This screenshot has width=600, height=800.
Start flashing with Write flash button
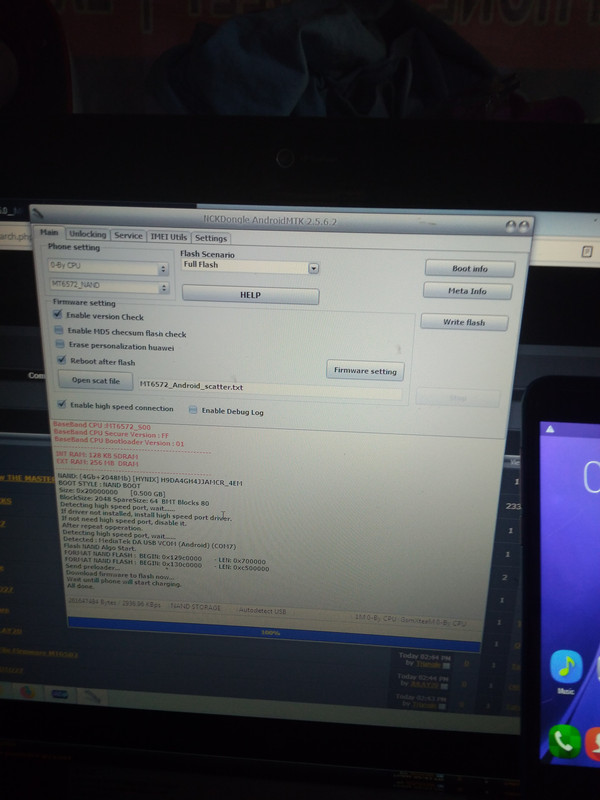tap(464, 322)
